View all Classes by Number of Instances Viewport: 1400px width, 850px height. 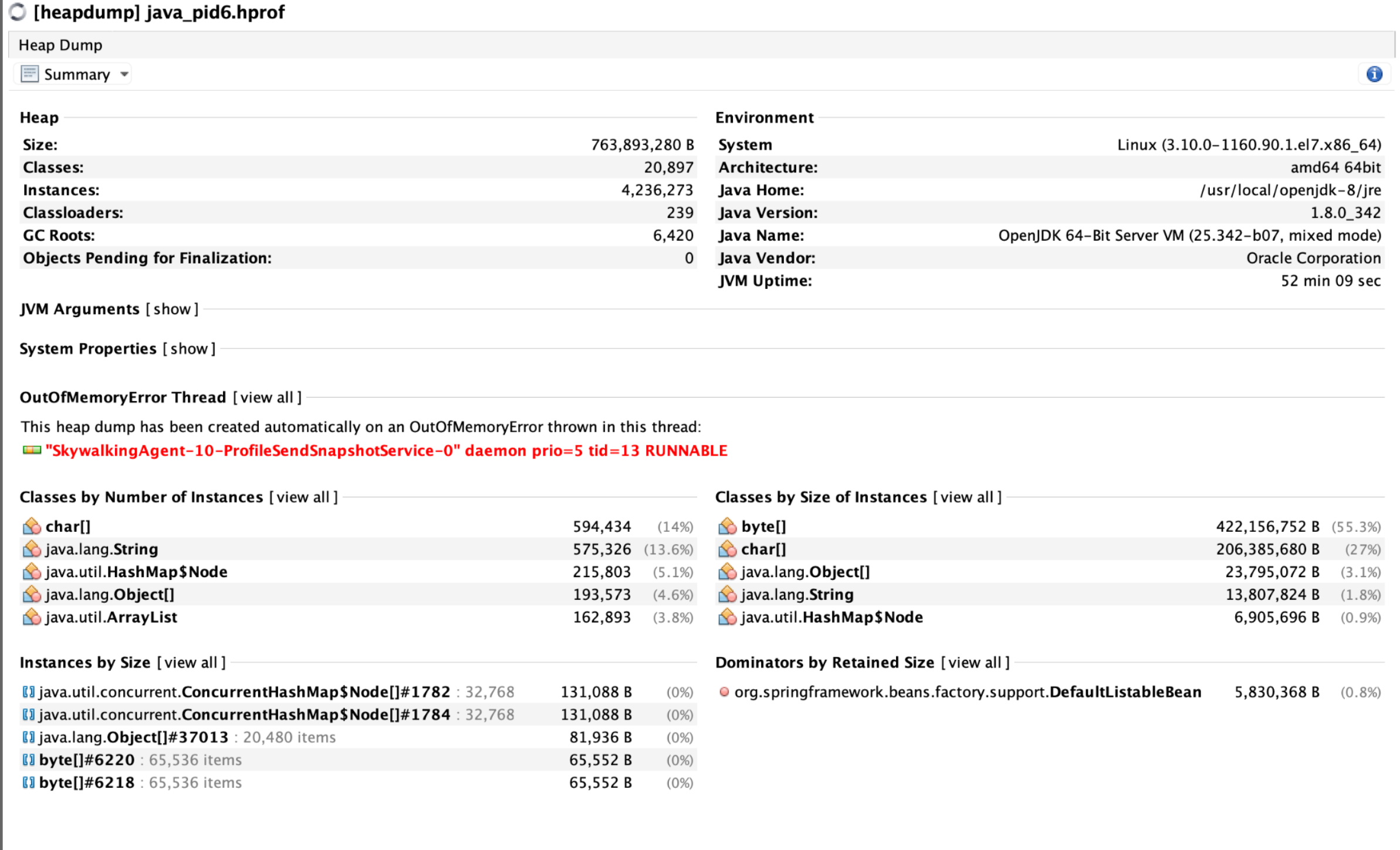(x=303, y=497)
